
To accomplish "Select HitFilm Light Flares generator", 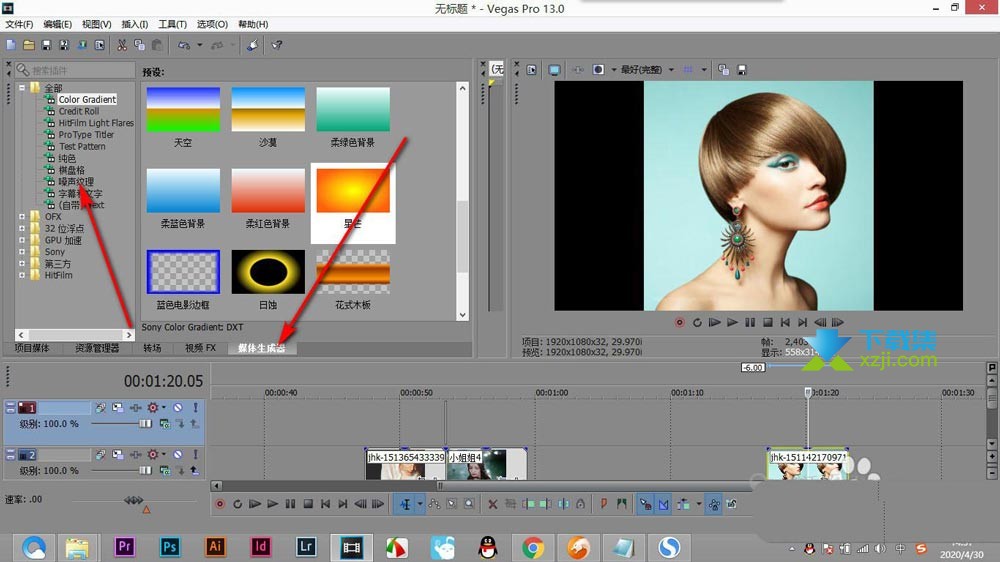I will coord(96,123).
